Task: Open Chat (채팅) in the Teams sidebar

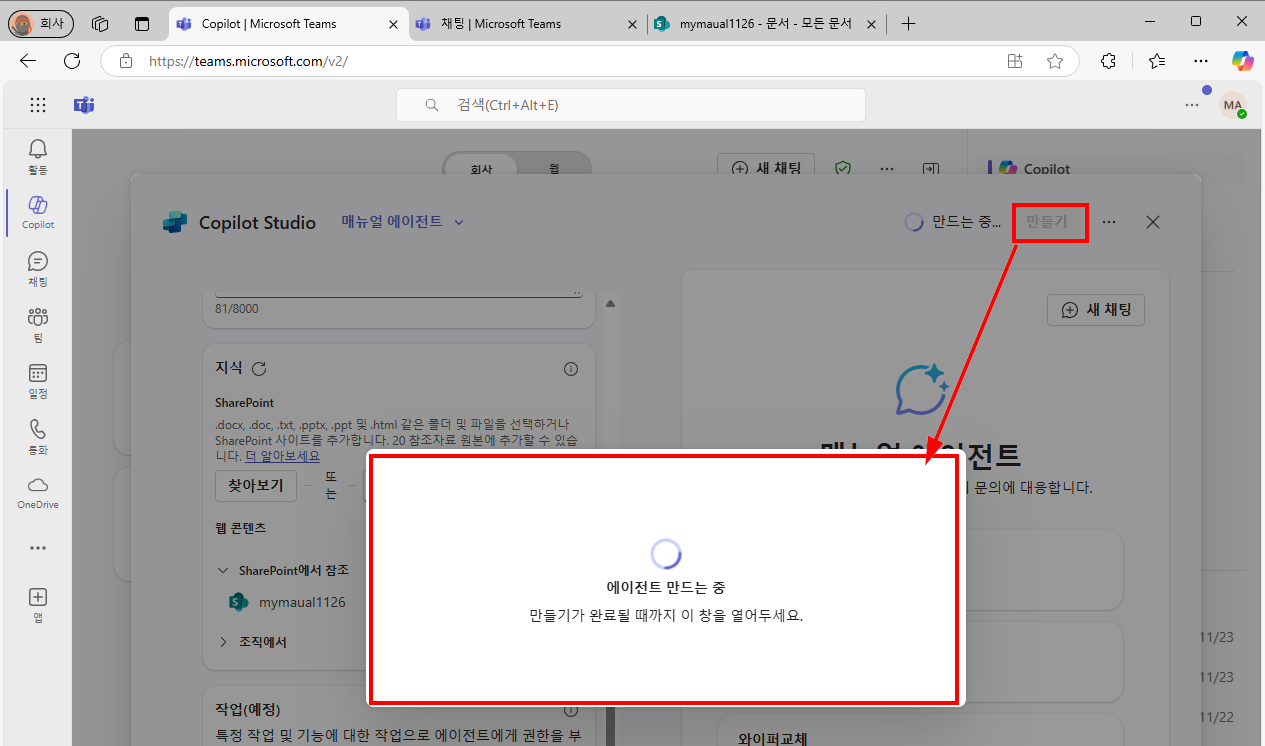Action: tap(38, 268)
